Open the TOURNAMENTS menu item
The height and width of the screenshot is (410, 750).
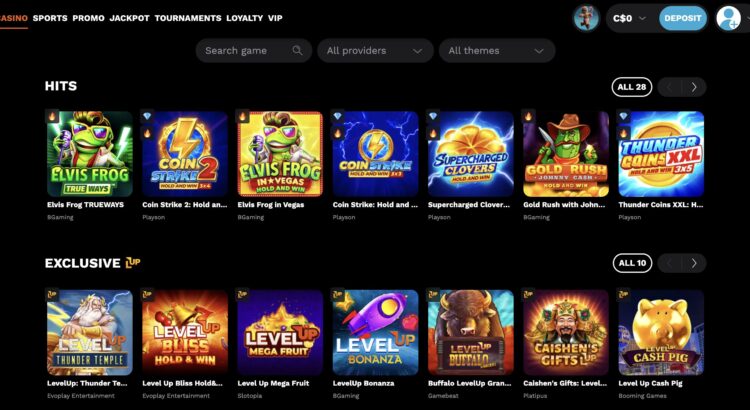188,18
